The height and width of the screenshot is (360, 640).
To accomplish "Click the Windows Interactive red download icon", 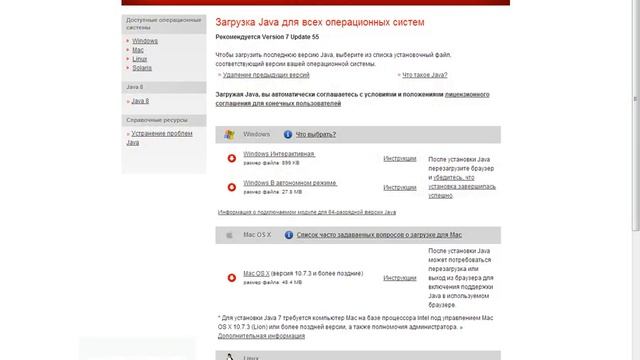I will (231, 158).
